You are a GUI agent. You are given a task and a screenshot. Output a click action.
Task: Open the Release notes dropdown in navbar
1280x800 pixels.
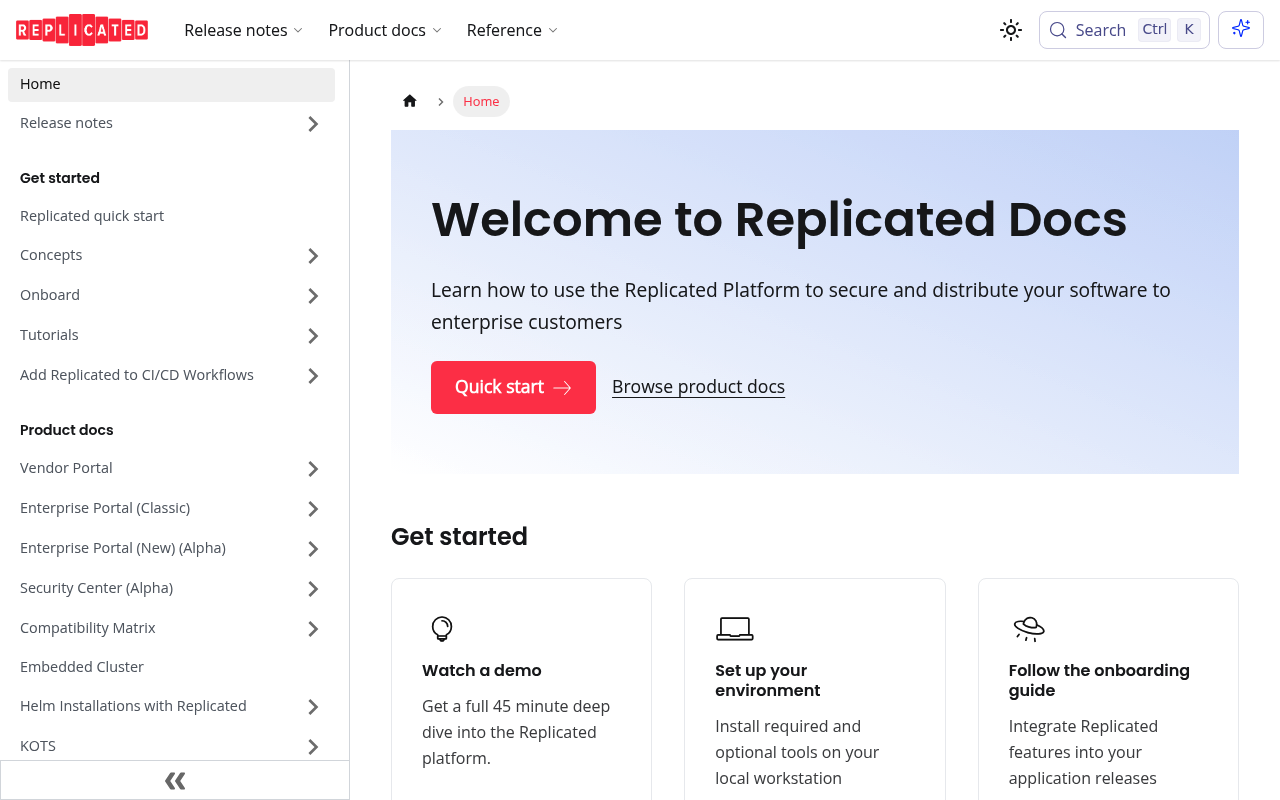pyautogui.click(x=243, y=30)
